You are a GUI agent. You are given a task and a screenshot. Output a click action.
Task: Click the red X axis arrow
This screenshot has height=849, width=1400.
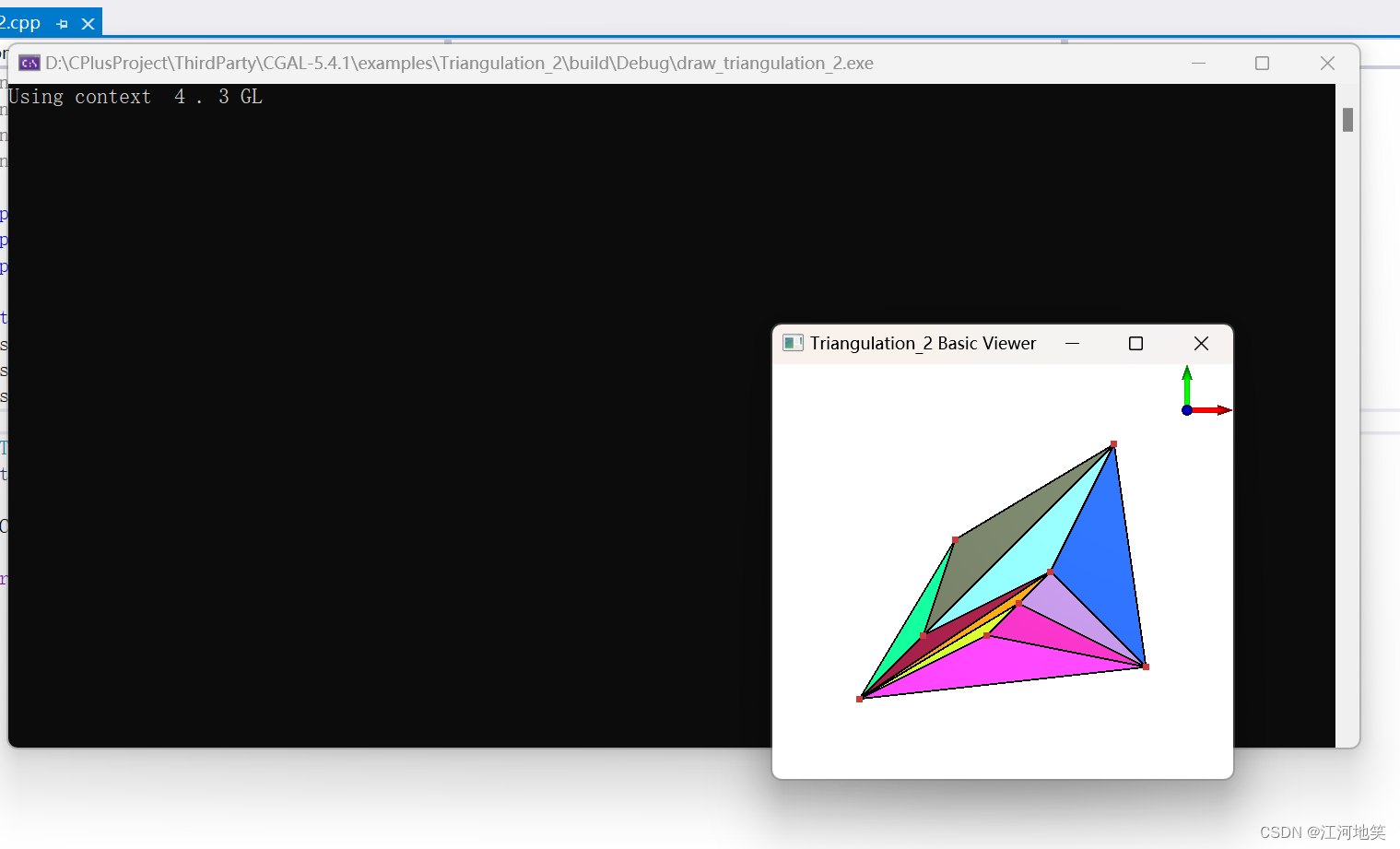pyautogui.click(x=1212, y=410)
